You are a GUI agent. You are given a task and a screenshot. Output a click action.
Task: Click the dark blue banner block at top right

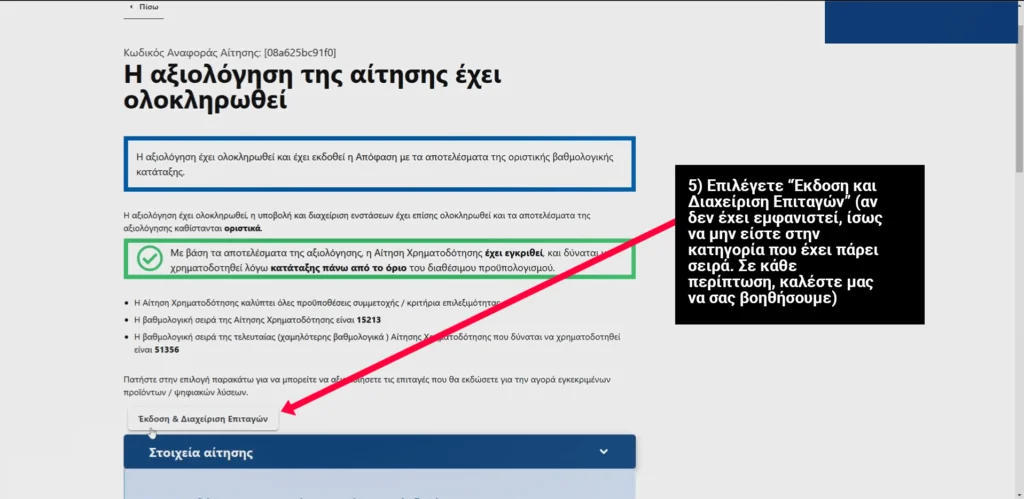[921, 22]
